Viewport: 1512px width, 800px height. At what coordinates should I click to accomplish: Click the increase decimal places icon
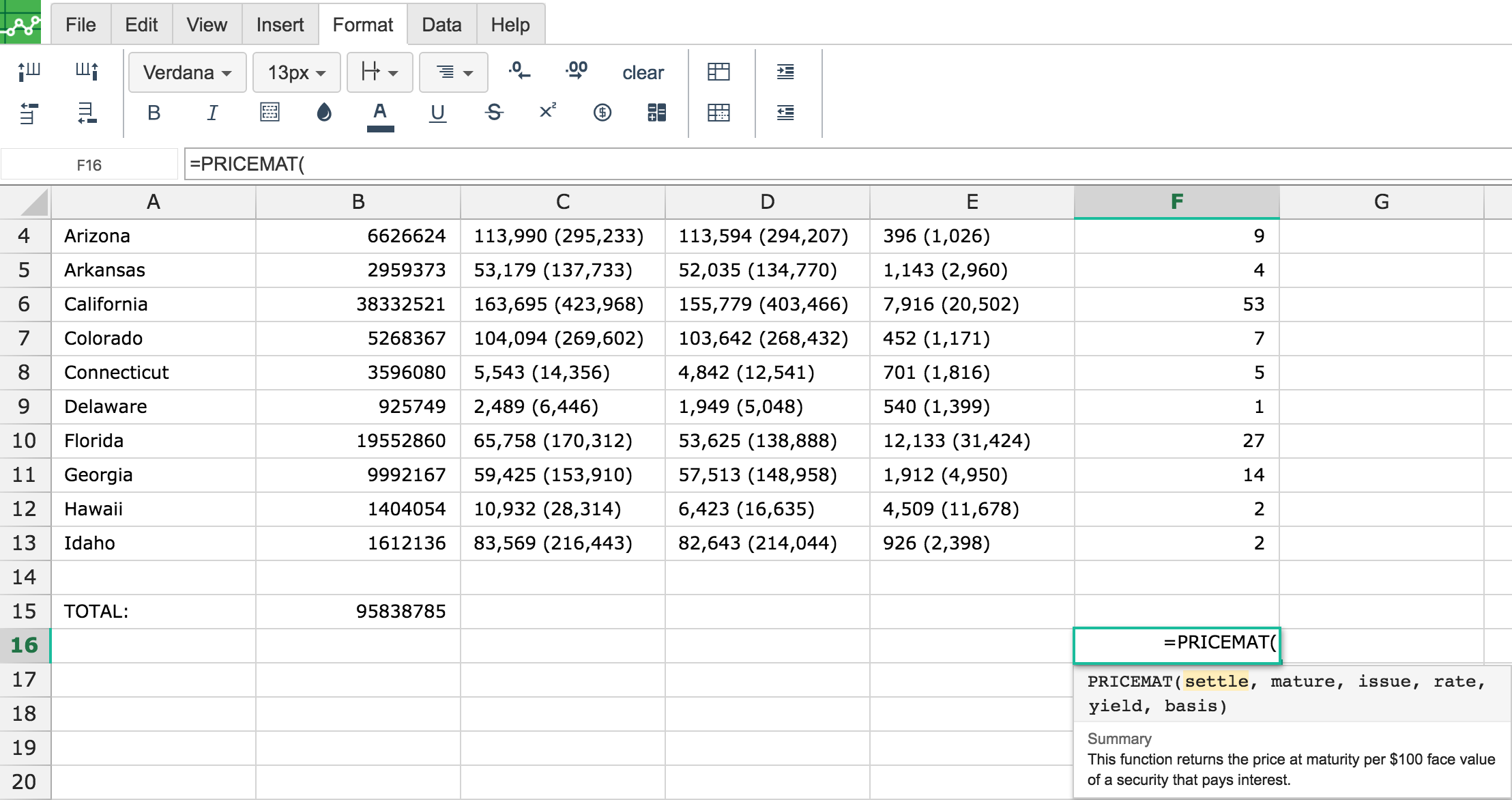577,70
